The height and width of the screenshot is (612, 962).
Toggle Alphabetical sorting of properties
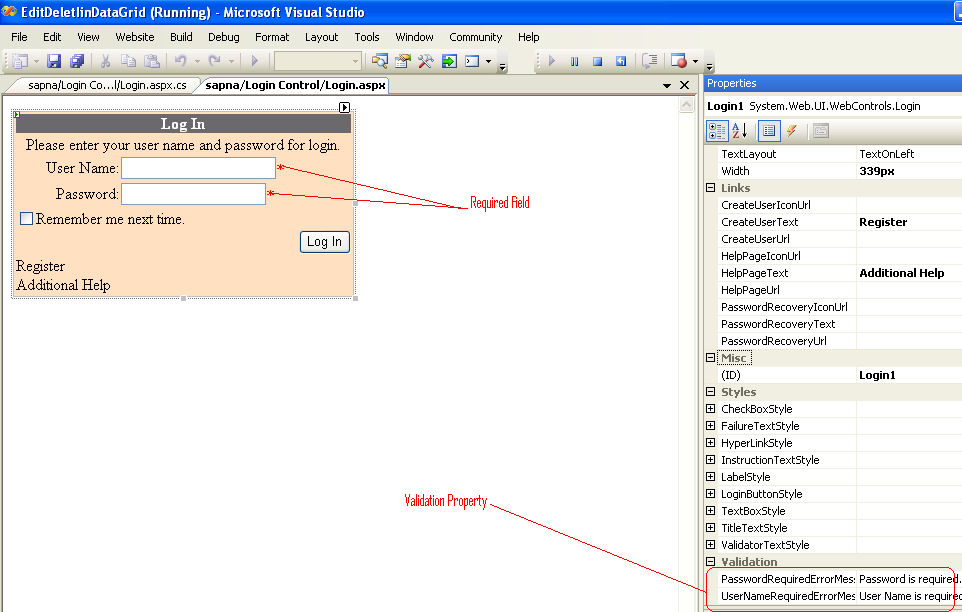pos(738,131)
